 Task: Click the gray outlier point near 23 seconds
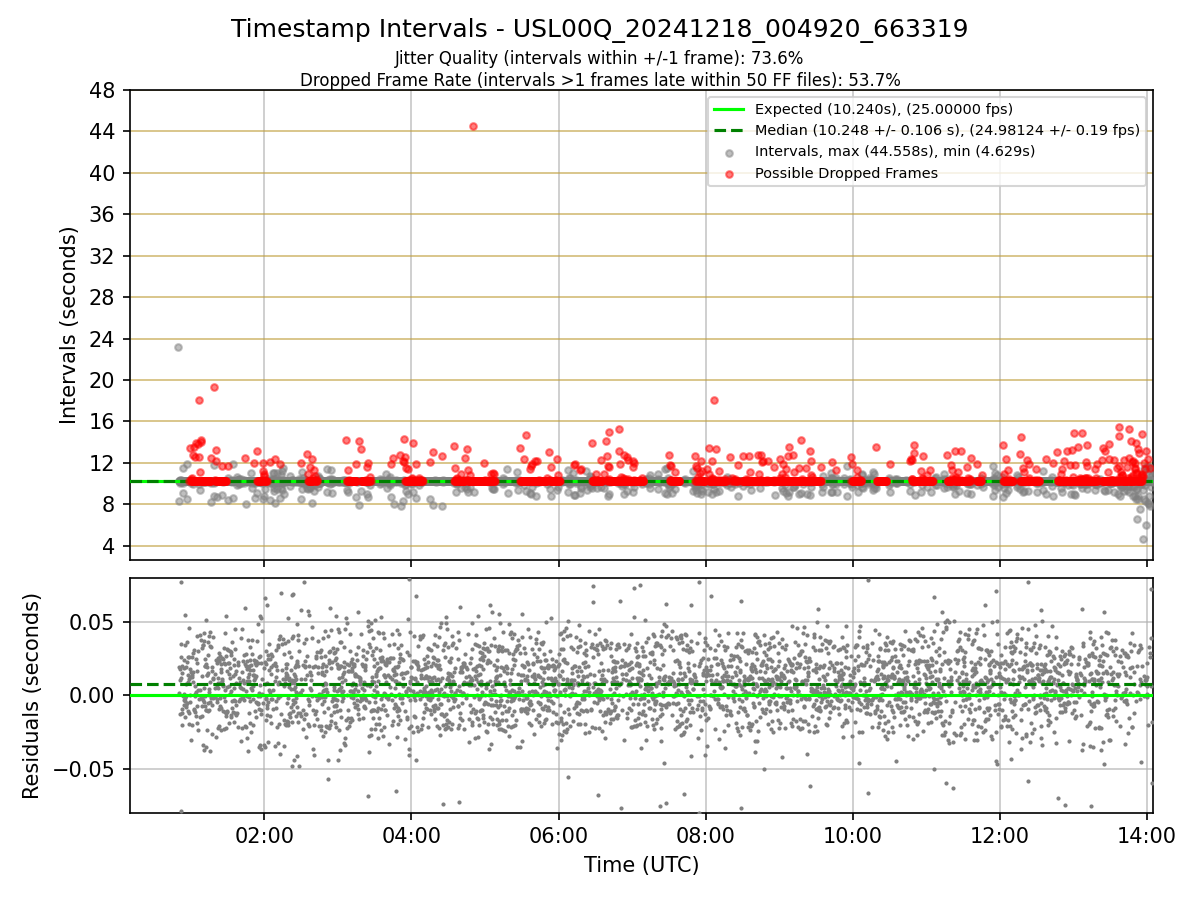coord(178,347)
